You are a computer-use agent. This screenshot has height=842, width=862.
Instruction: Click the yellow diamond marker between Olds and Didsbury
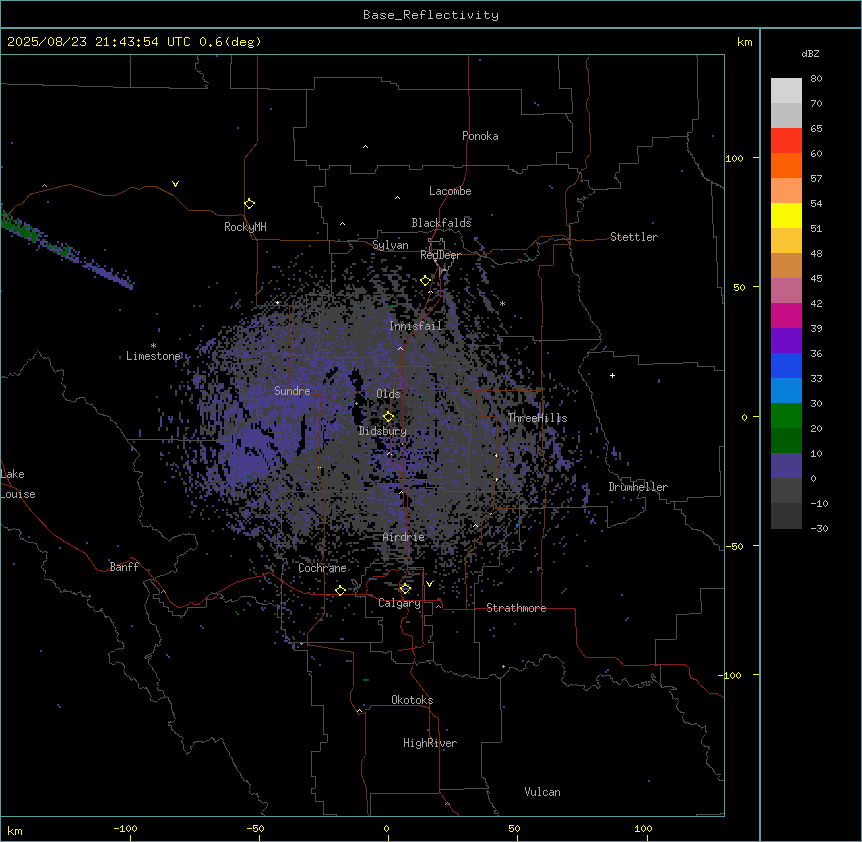click(x=388, y=417)
